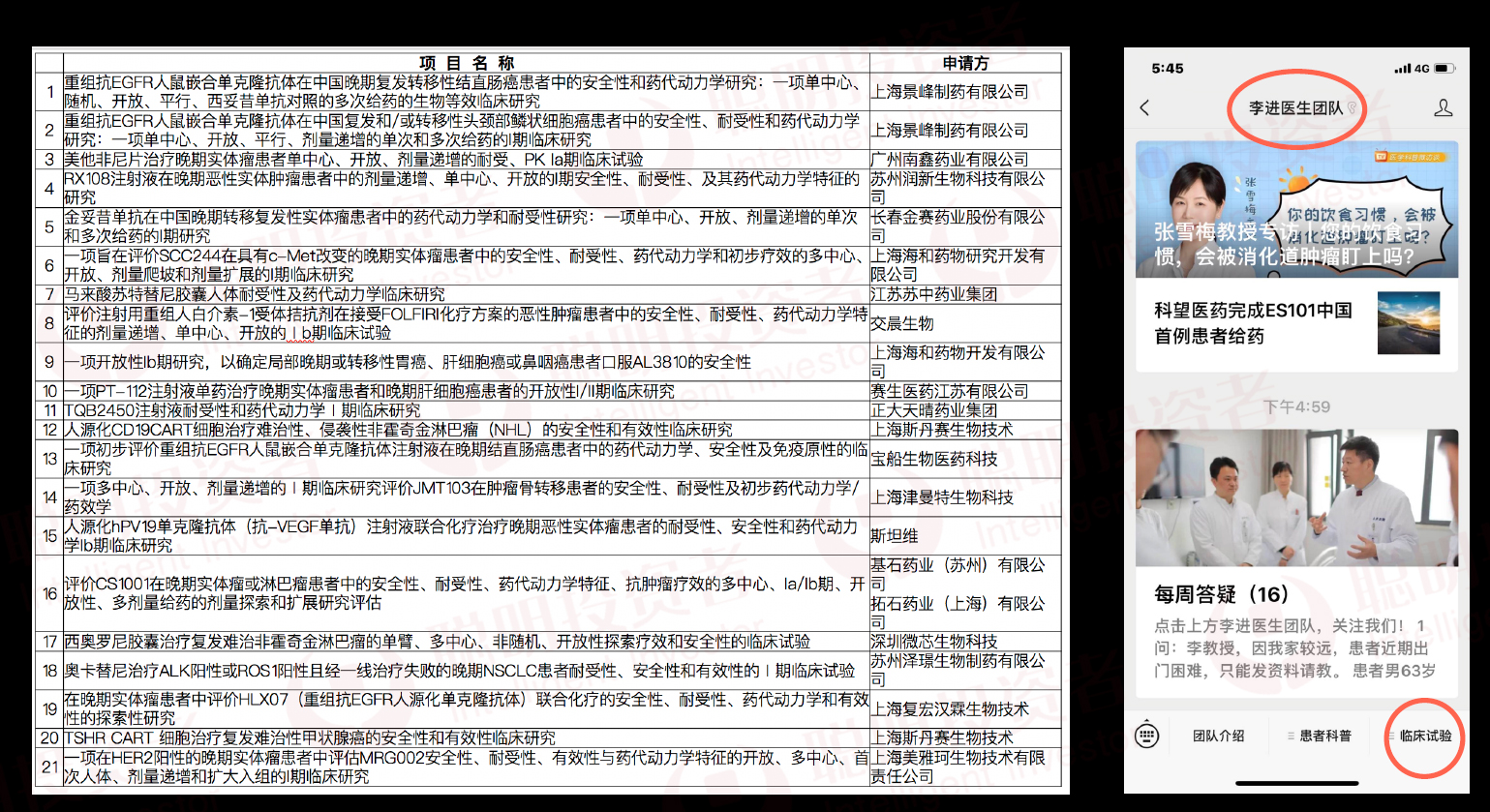This screenshot has width=1490, height=812.
Task: Select row 12's 上海斯丹赛生物技术 cell
Action: 965,430
